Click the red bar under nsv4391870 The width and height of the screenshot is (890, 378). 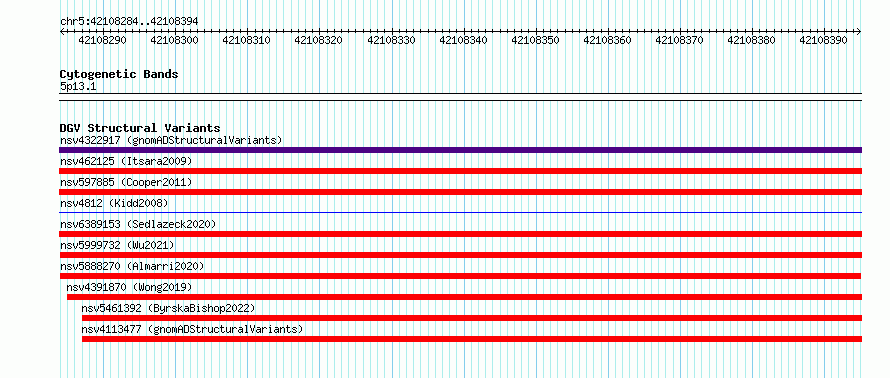464,297
